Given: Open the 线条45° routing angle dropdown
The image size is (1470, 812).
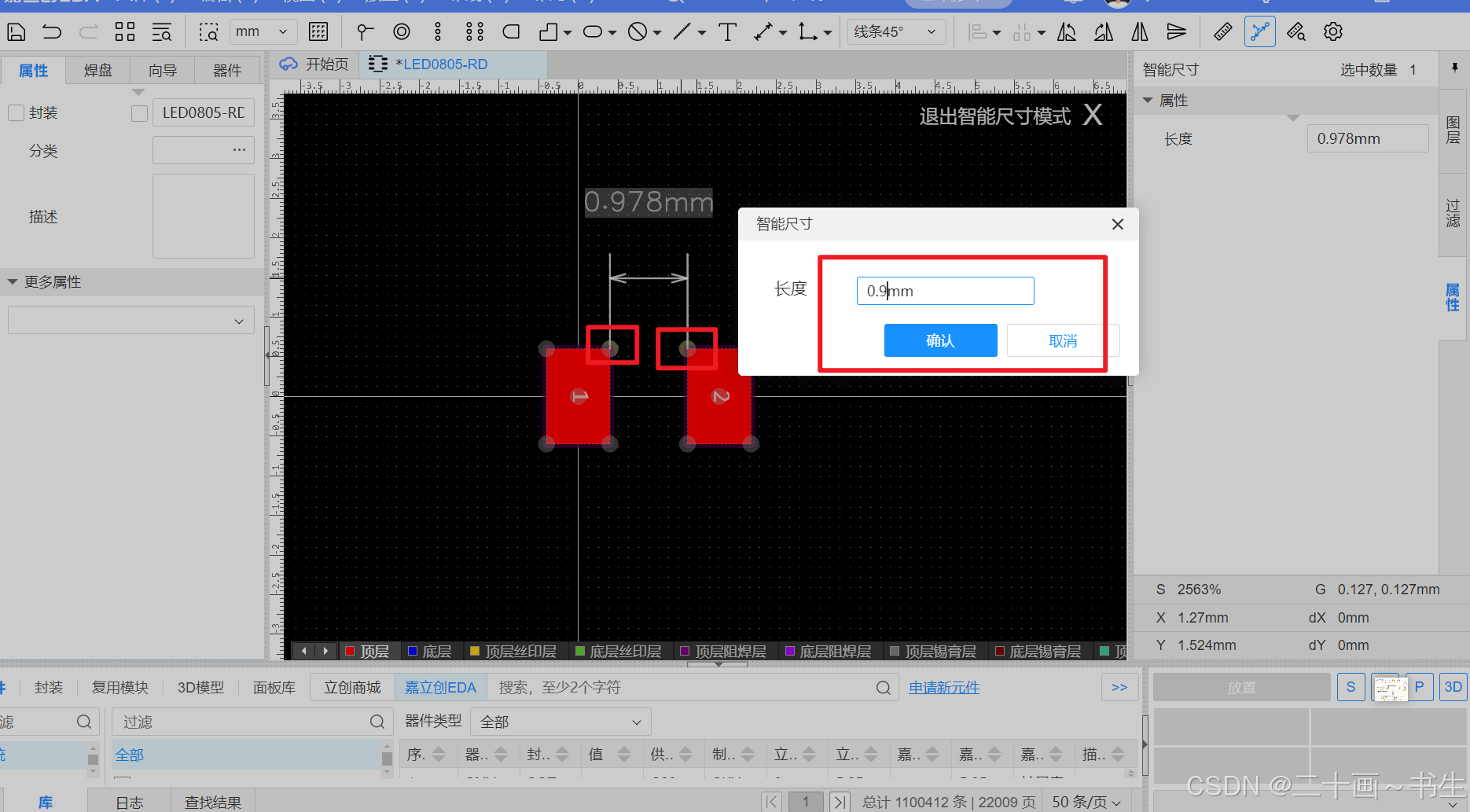Looking at the screenshot, I should (896, 32).
